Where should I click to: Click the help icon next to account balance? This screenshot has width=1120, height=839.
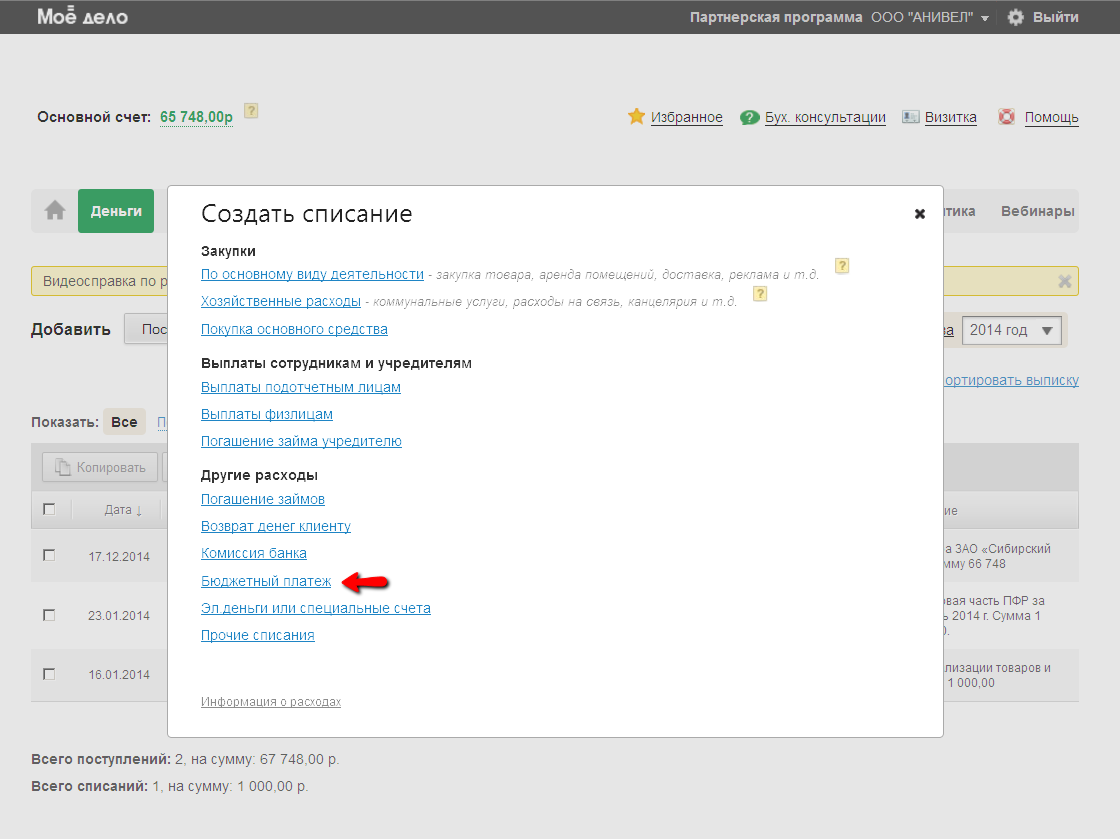[251, 111]
